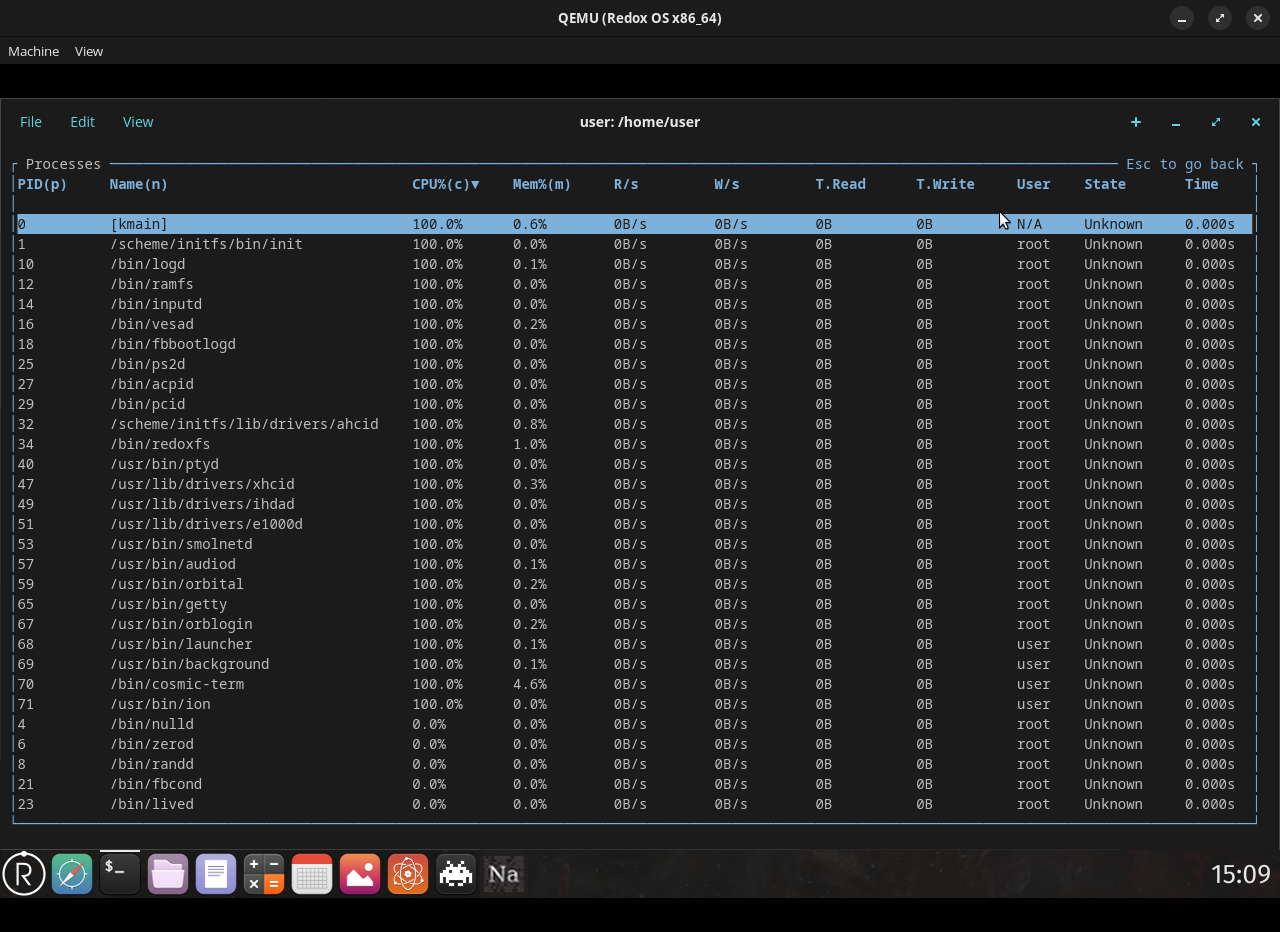Open the terminal icon in the taskbar
This screenshot has width=1280, height=932.
[120, 874]
